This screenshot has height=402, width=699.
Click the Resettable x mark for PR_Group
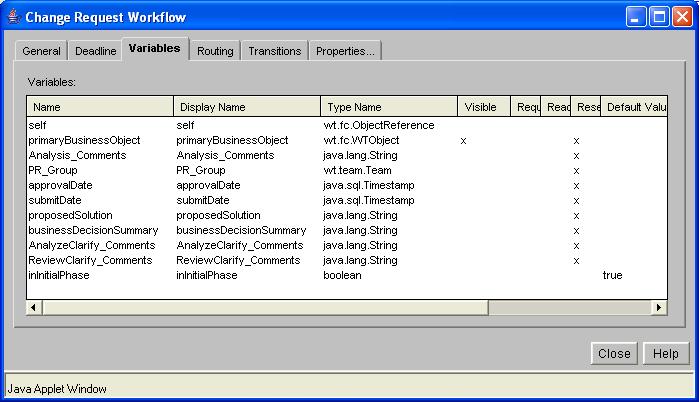576,171
